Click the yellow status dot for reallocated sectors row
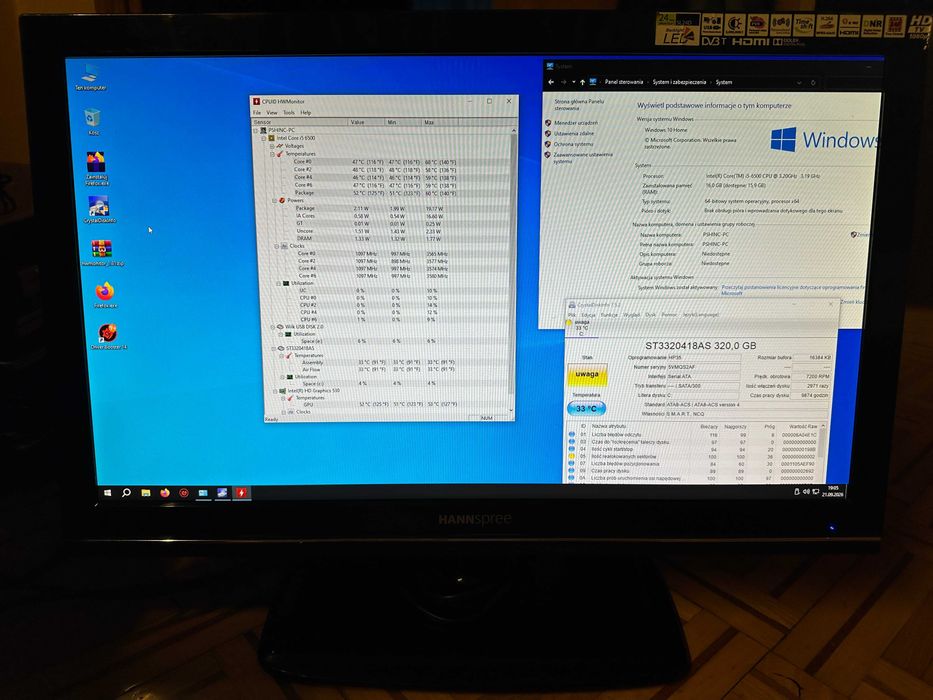 [572, 456]
